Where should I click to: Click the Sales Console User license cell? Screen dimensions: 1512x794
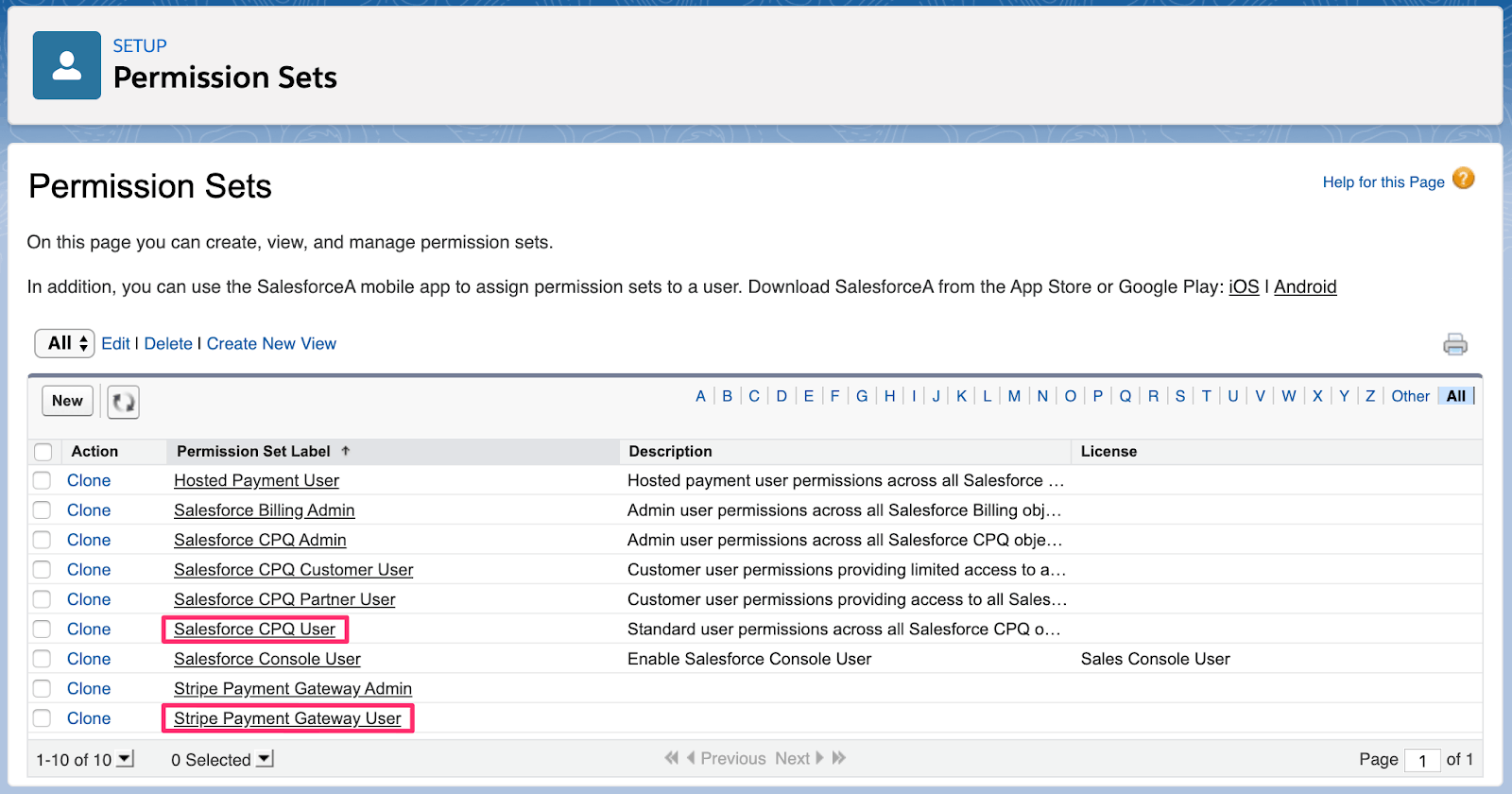pos(1156,659)
